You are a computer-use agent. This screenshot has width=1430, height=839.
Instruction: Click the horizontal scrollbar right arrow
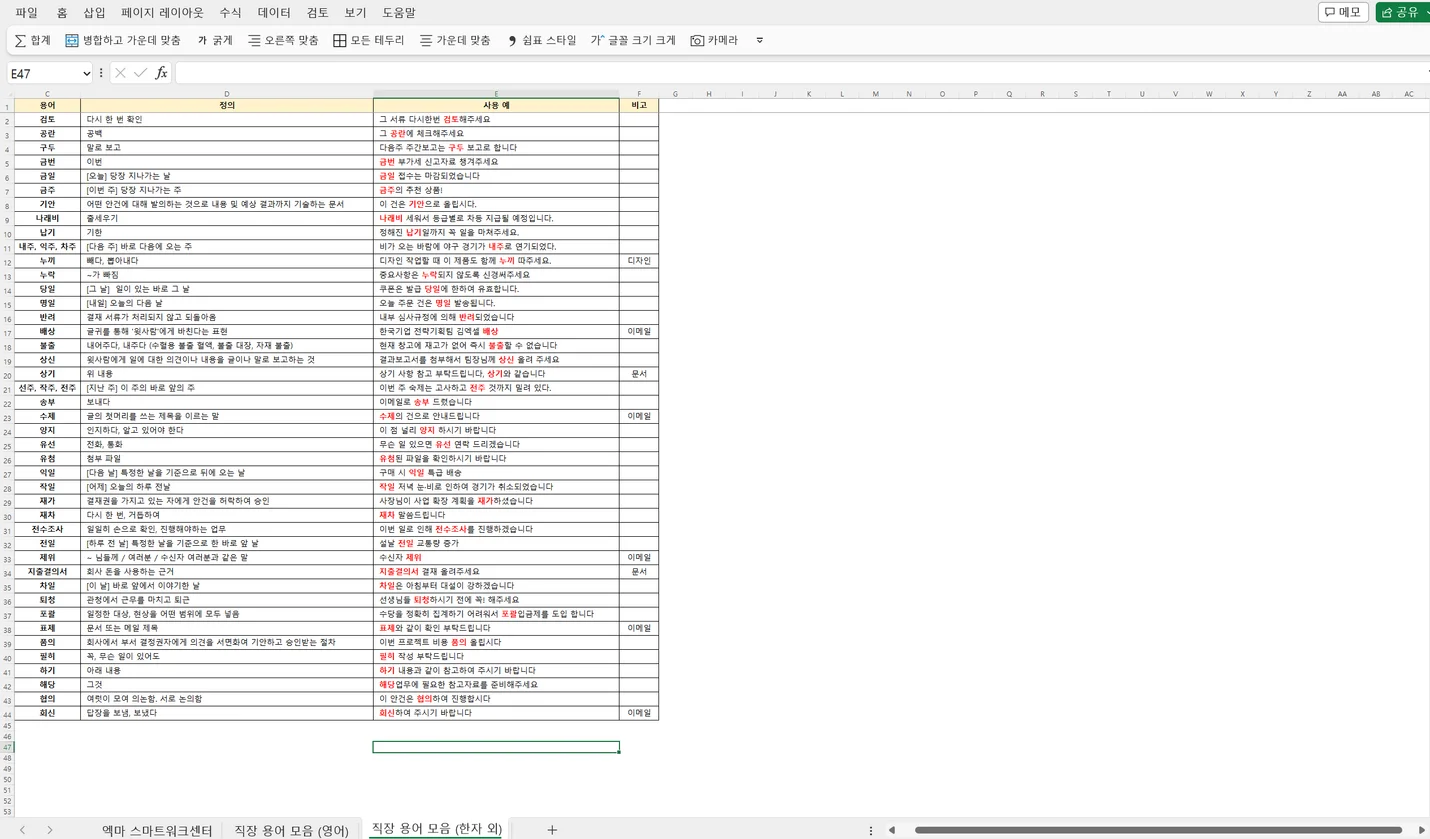point(1421,830)
